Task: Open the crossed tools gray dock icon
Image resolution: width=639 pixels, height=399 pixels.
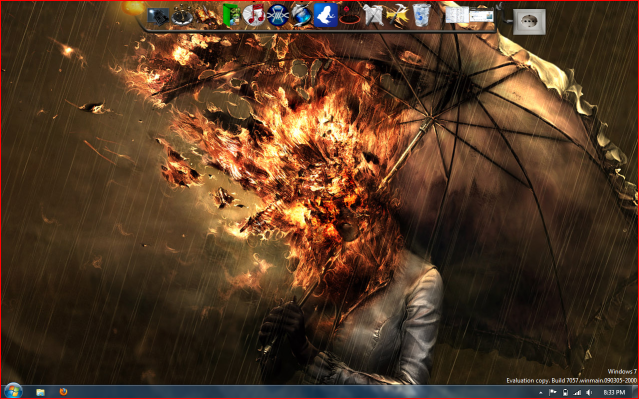Action: pyautogui.click(x=373, y=15)
